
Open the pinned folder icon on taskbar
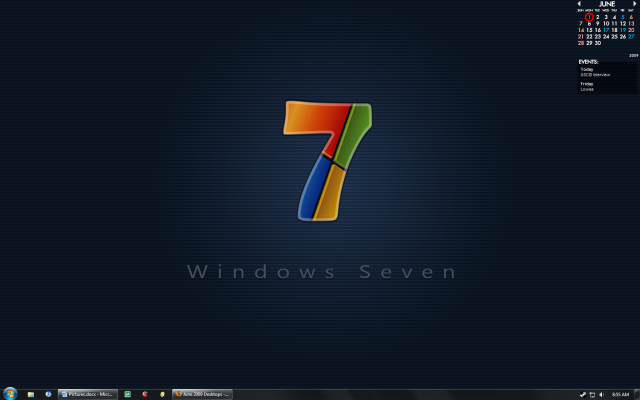[31, 394]
